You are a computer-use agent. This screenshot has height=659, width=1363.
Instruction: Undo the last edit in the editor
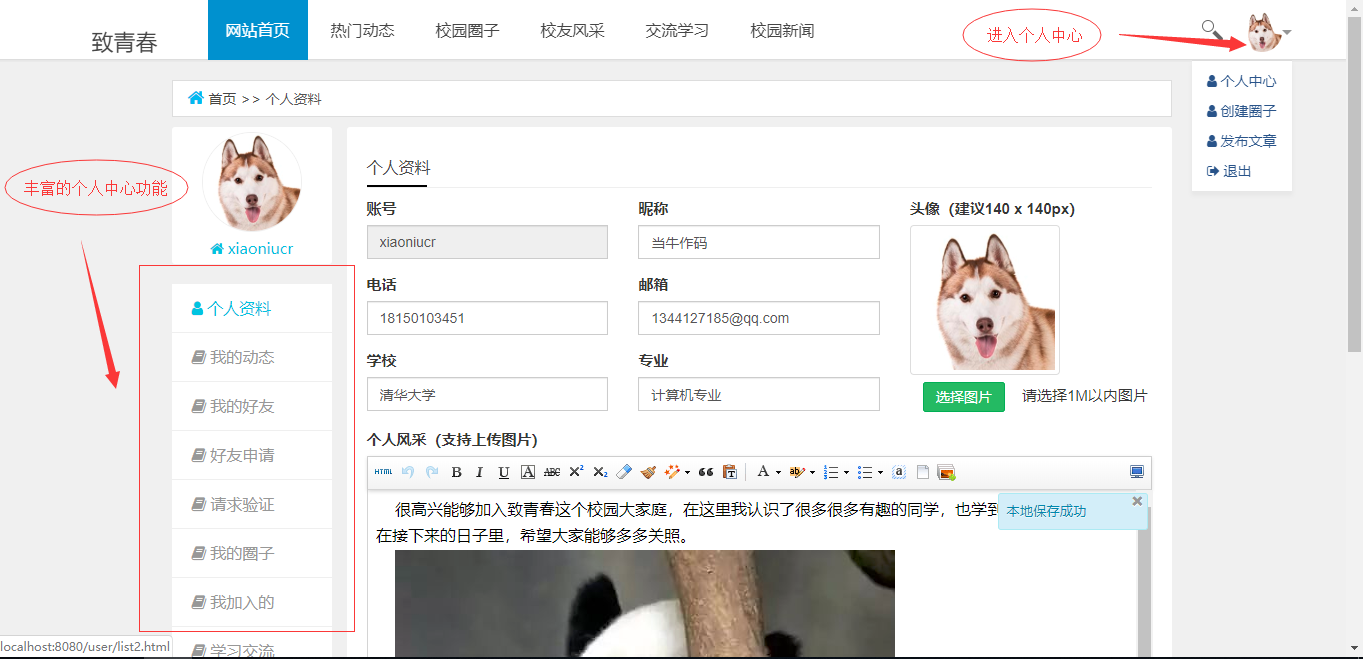408,472
